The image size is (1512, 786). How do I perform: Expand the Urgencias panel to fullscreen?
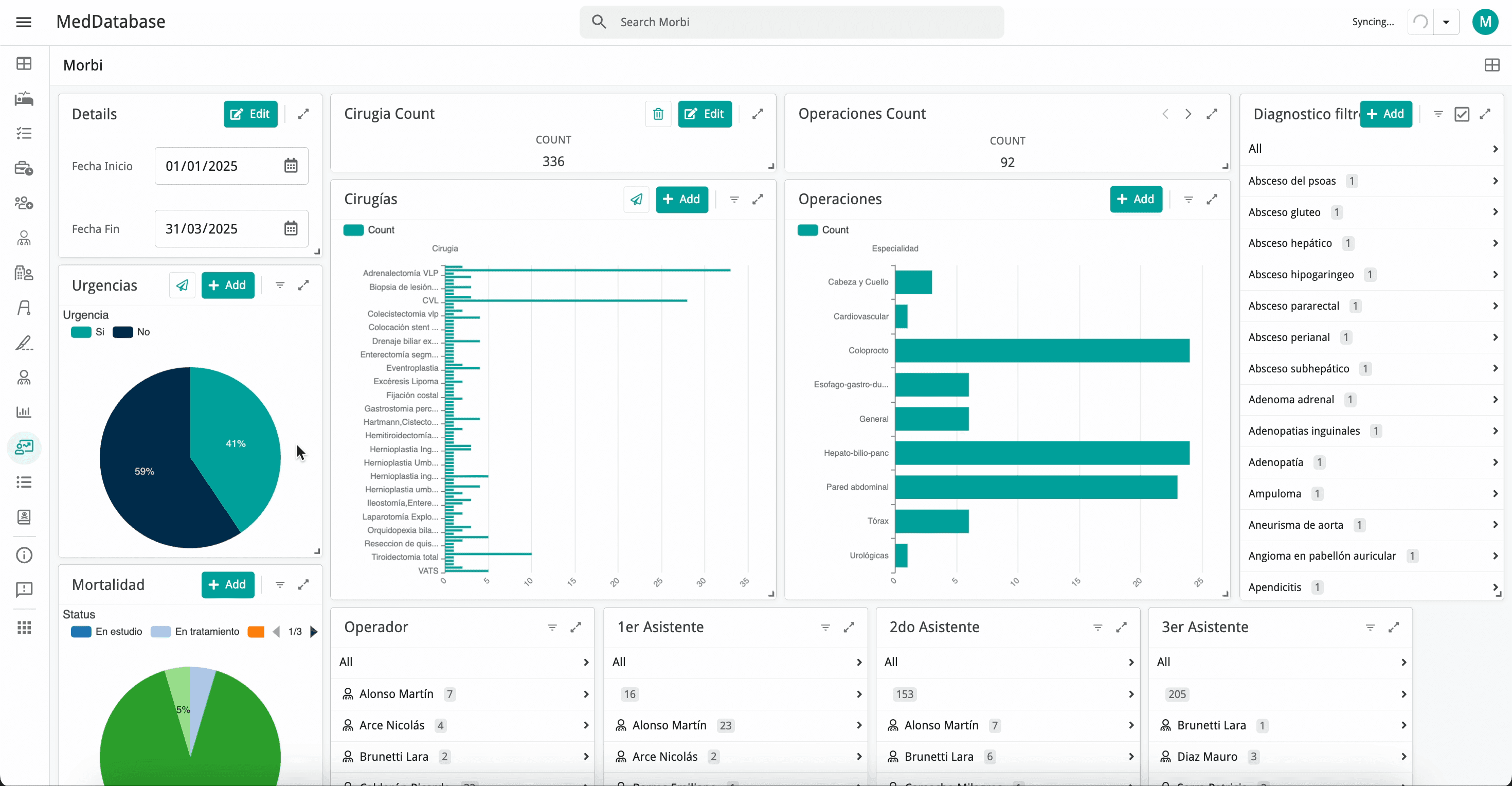[x=303, y=285]
